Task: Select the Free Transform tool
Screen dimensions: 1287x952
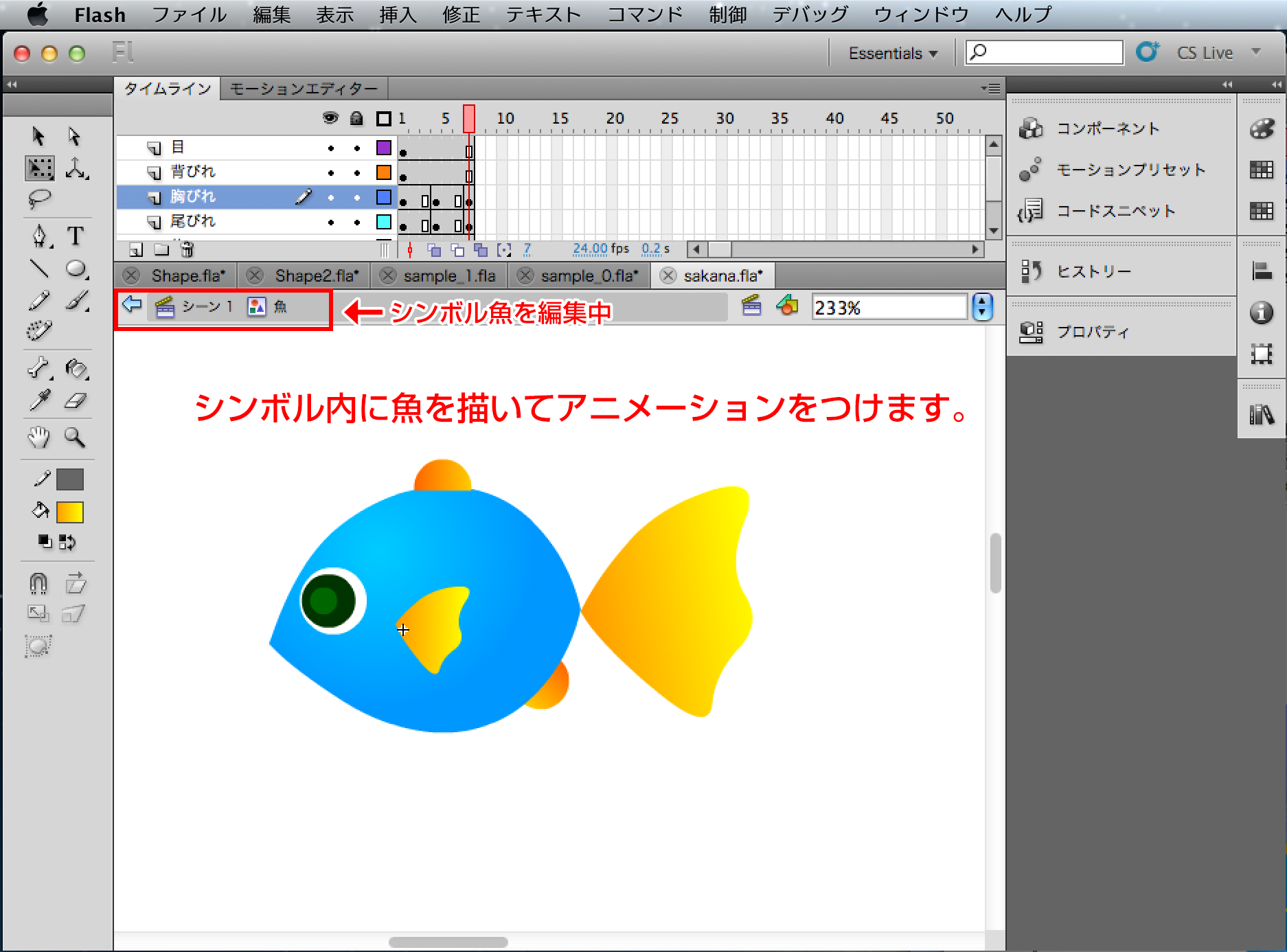Action: tap(40, 168)
